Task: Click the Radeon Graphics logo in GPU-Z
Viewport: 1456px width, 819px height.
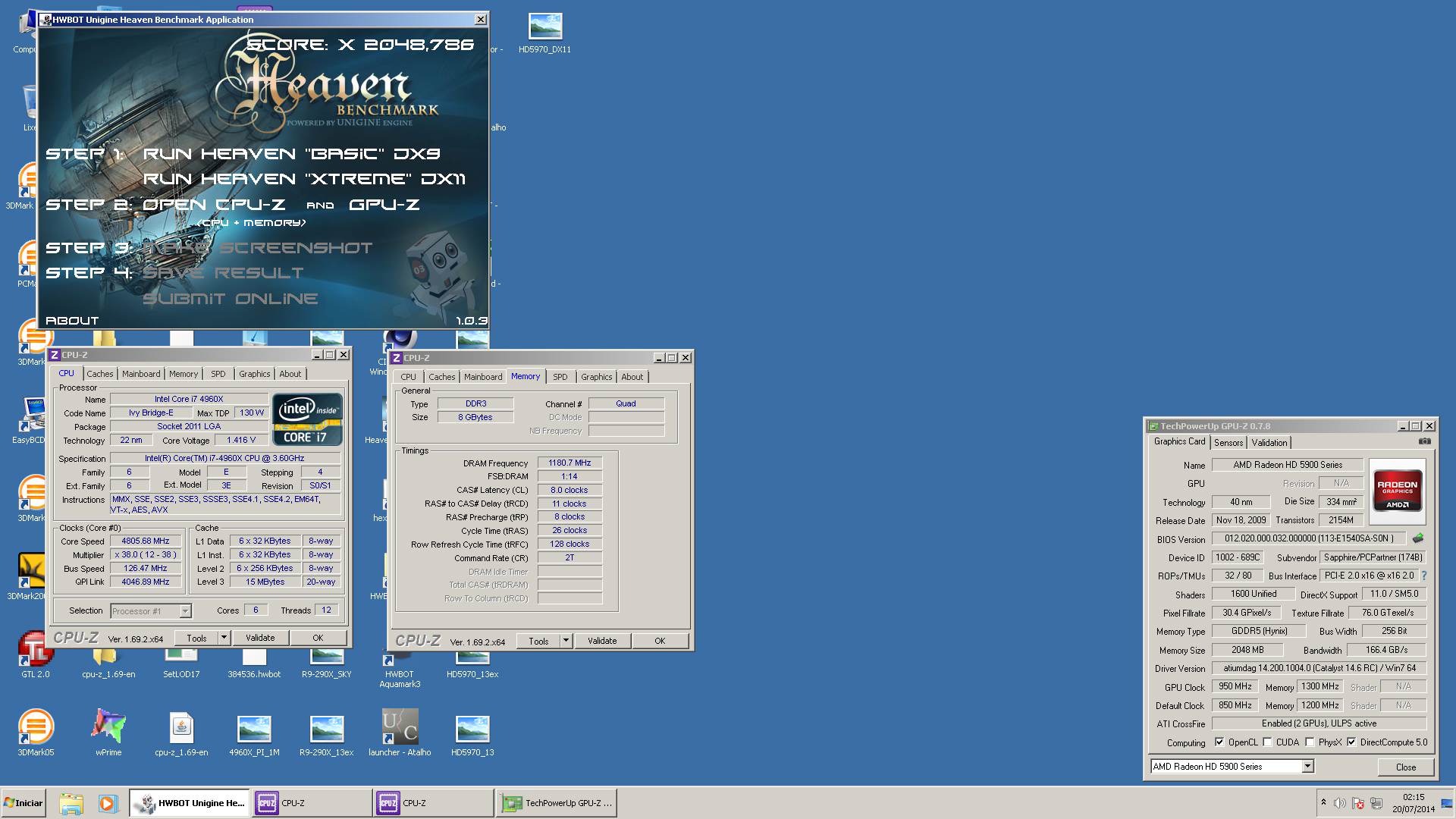Action: (x=1397, y=491)
